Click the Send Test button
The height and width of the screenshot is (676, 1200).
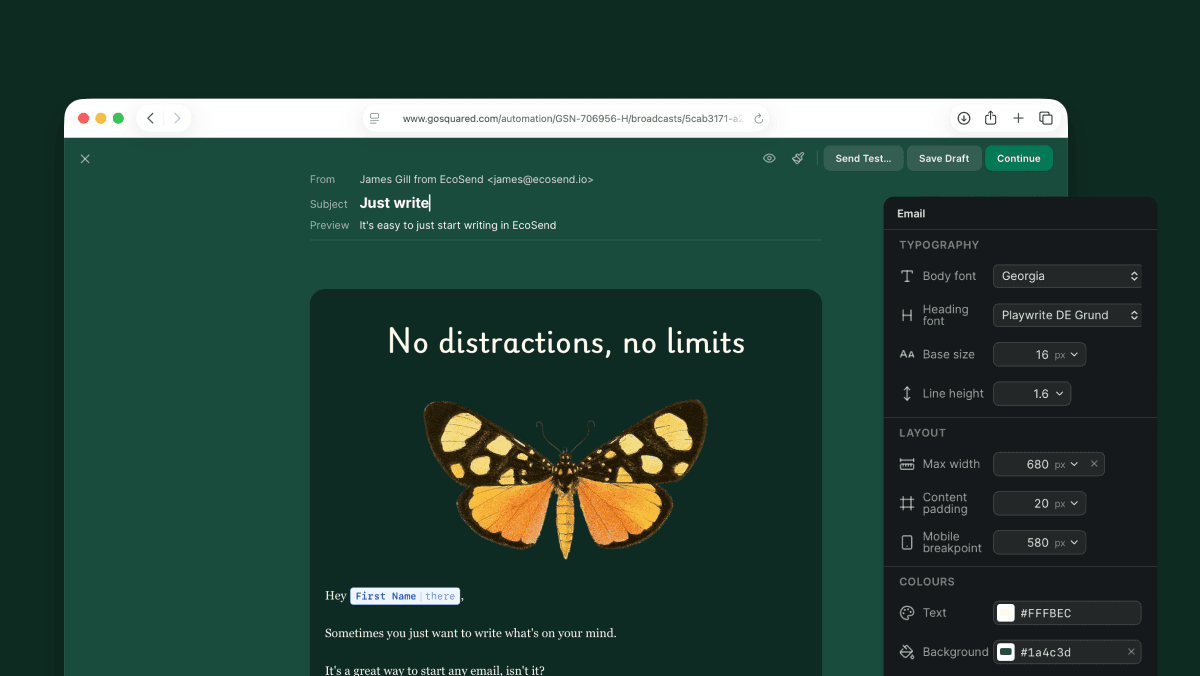coord(863,158)
